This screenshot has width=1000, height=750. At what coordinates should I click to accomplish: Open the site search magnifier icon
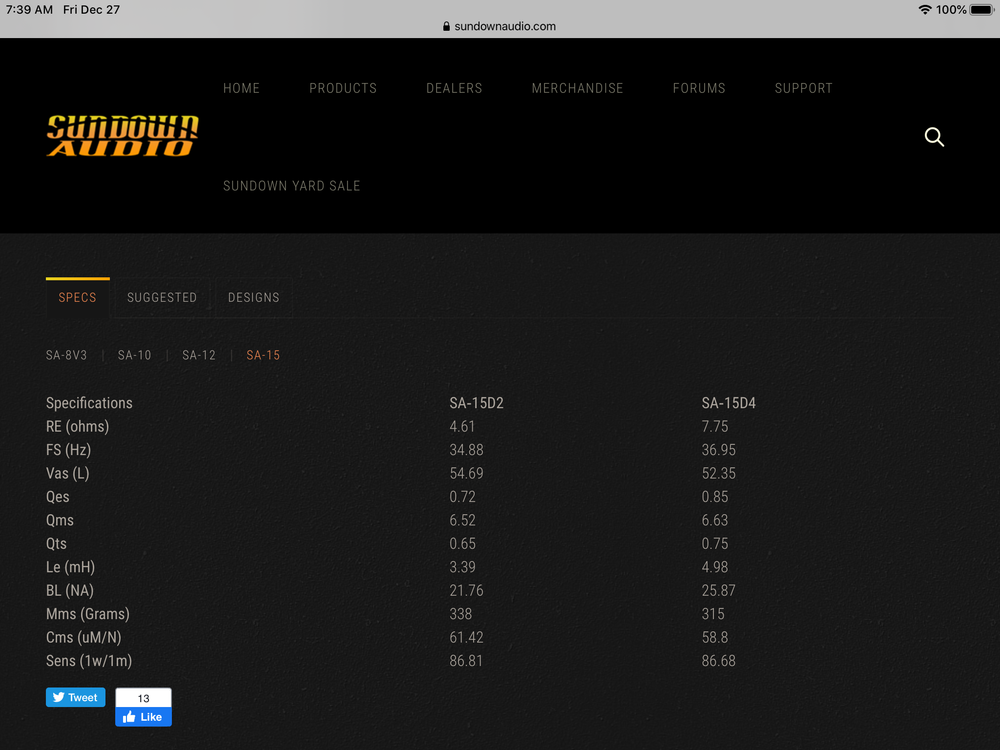pos(934,136)
